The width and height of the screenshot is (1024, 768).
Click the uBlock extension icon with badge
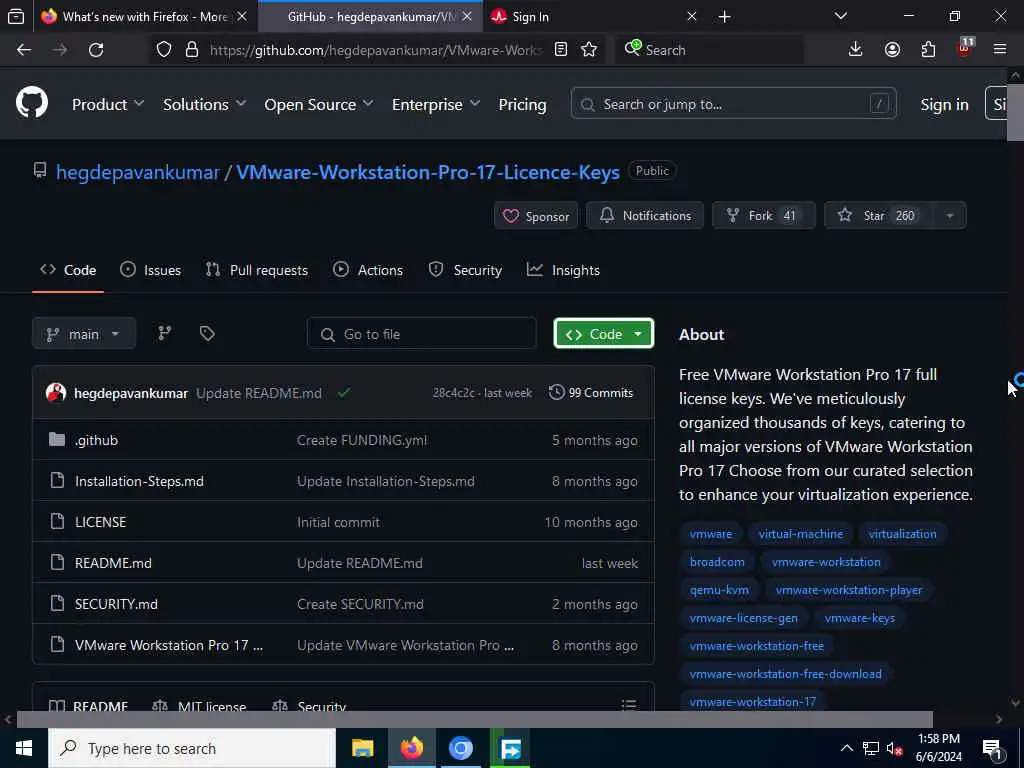[x=965, y=48]
